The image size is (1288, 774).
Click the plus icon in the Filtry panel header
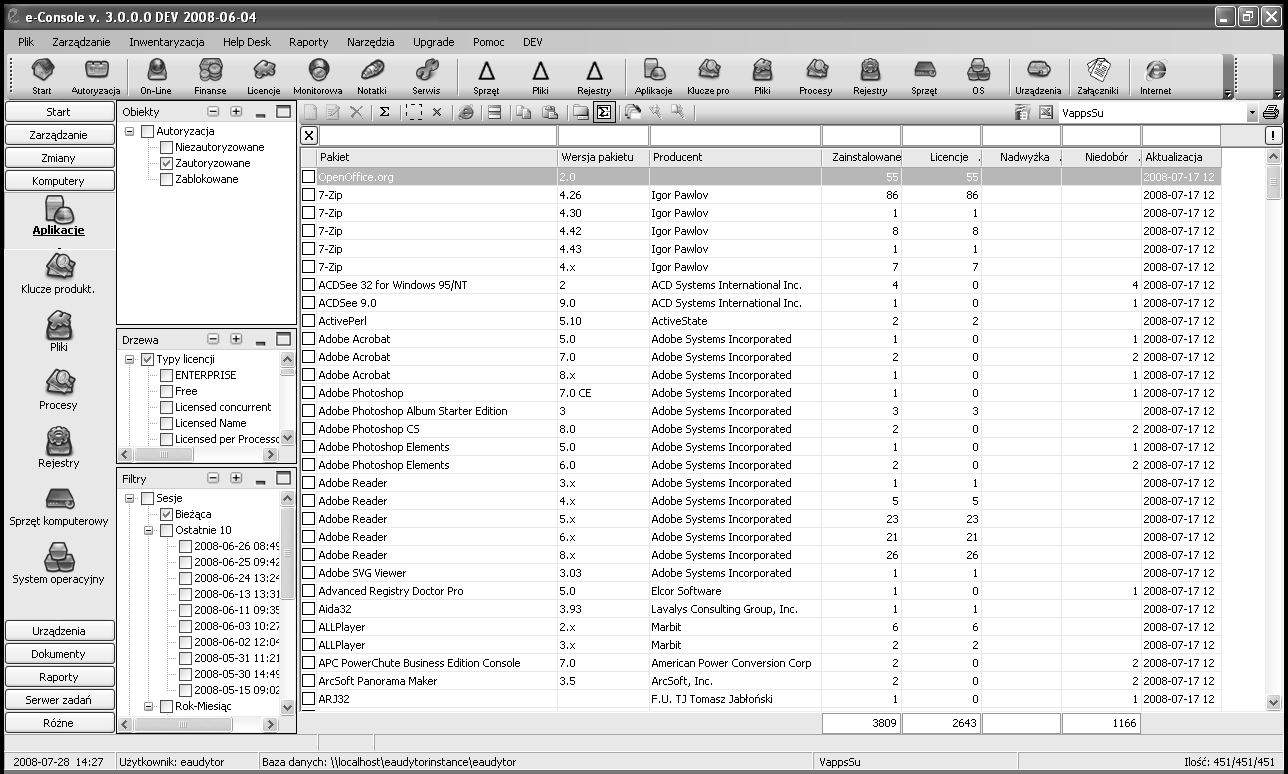[x=236, y=479]
